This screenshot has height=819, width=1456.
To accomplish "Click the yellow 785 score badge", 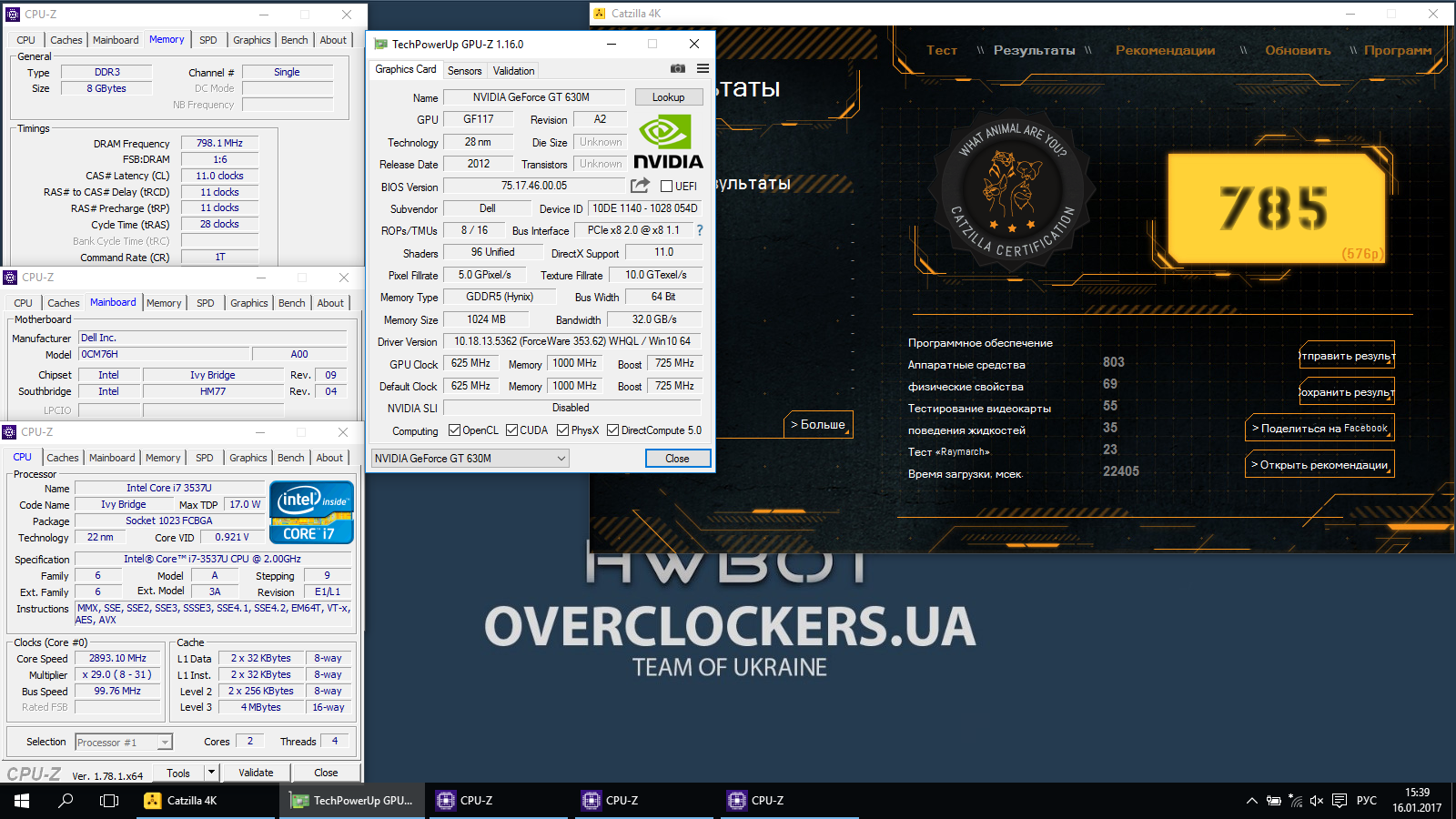I will pos(1276,208).
